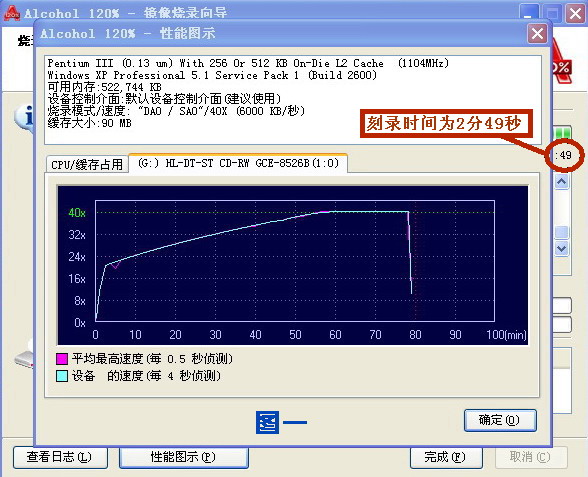Click the scrollbar thumb on right edge
588x477 pixels.
[561, 232]
